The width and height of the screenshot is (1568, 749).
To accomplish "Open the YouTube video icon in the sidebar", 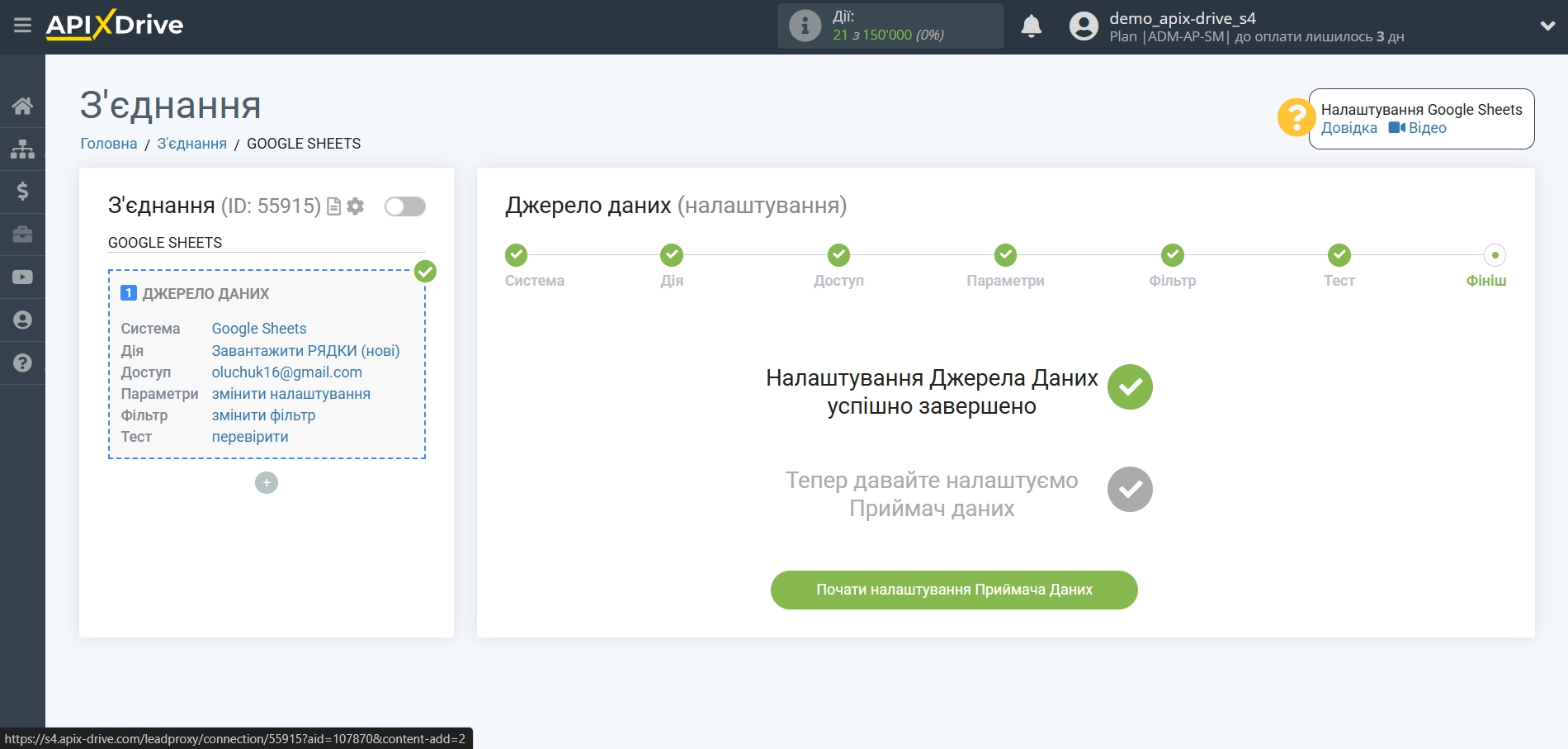I will tap(22, 277).
